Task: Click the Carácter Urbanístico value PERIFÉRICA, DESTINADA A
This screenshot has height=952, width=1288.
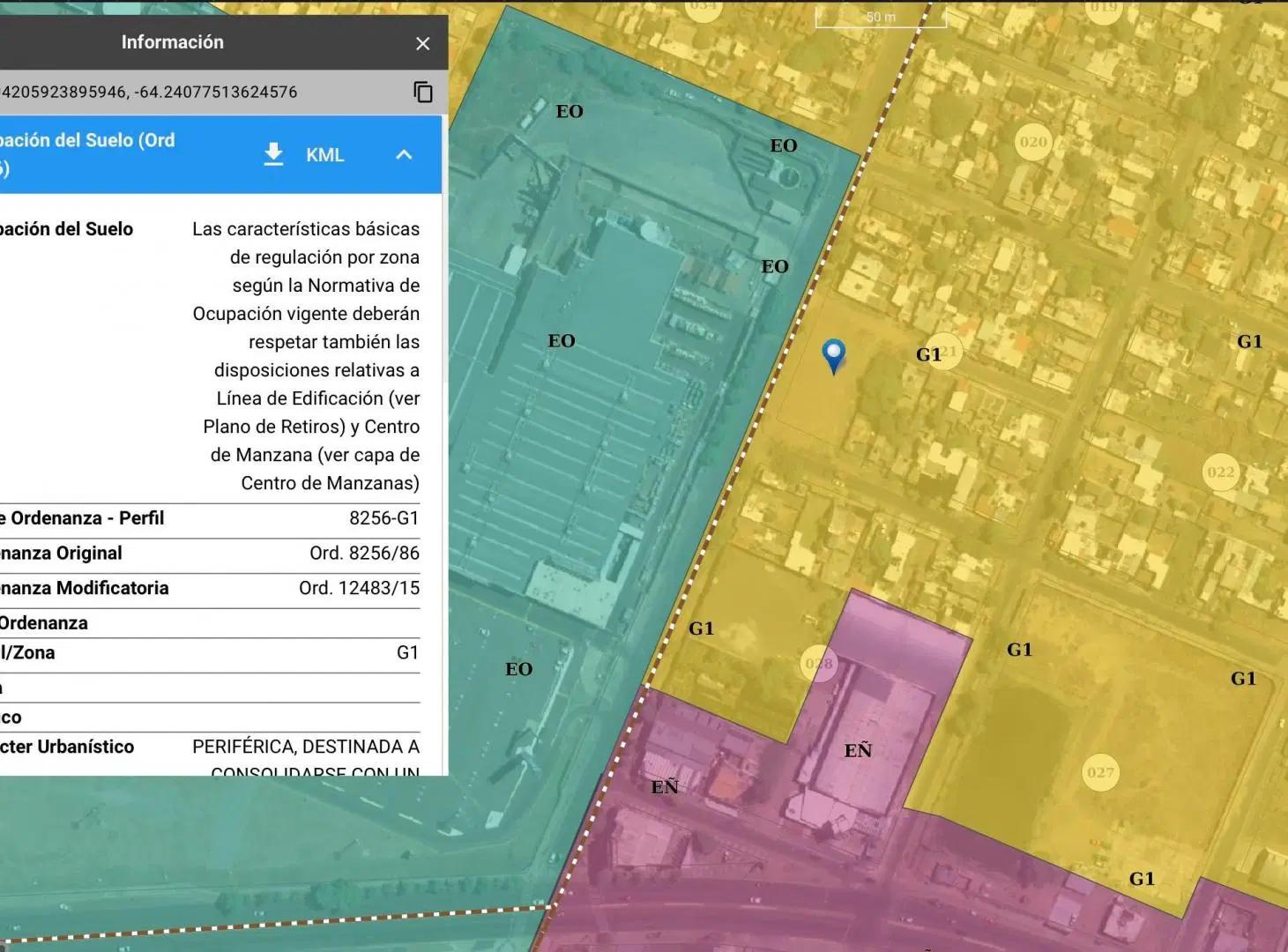Action: tap(305, 747)
